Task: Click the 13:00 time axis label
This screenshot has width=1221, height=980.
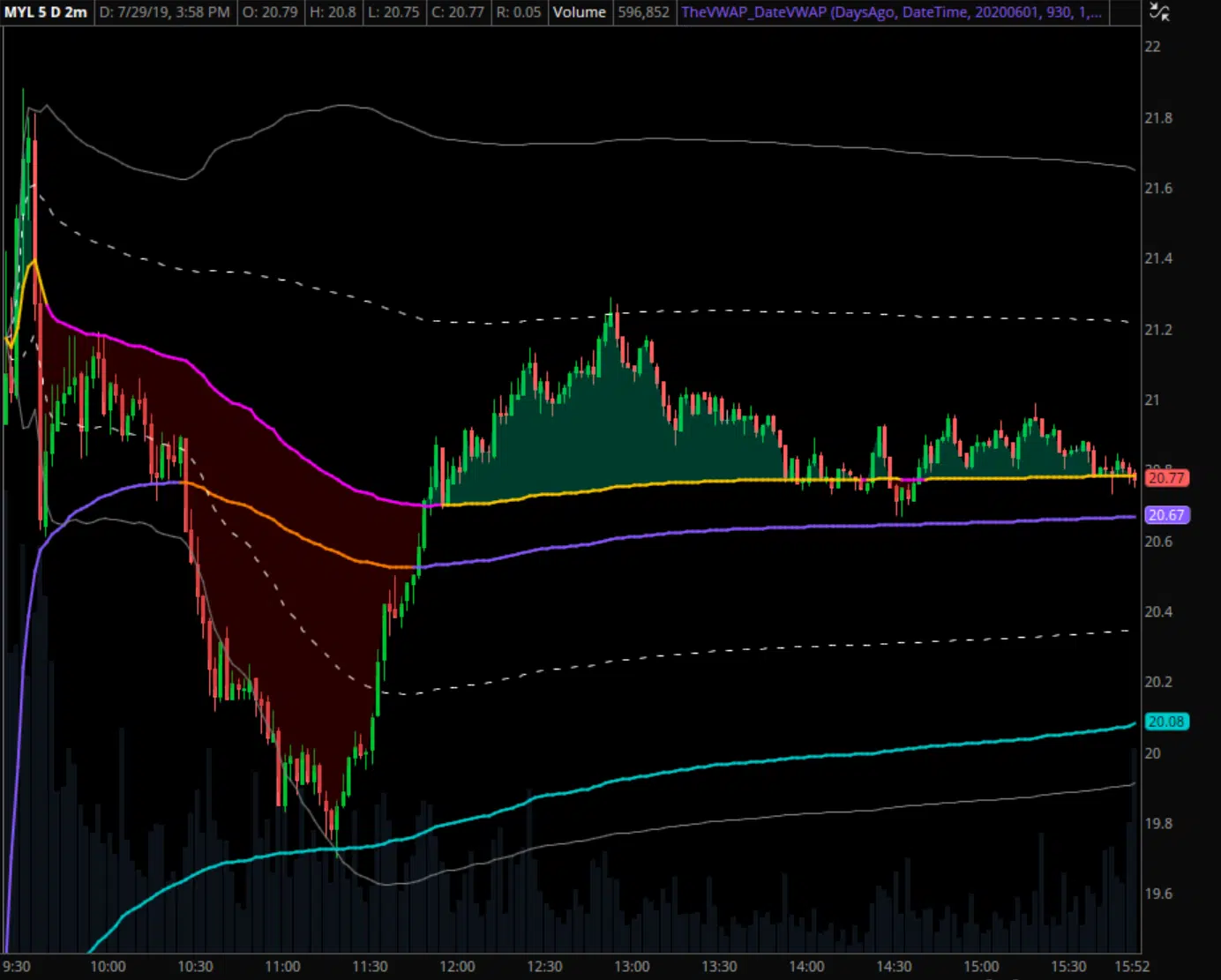Action: click(x=632, y=967)
